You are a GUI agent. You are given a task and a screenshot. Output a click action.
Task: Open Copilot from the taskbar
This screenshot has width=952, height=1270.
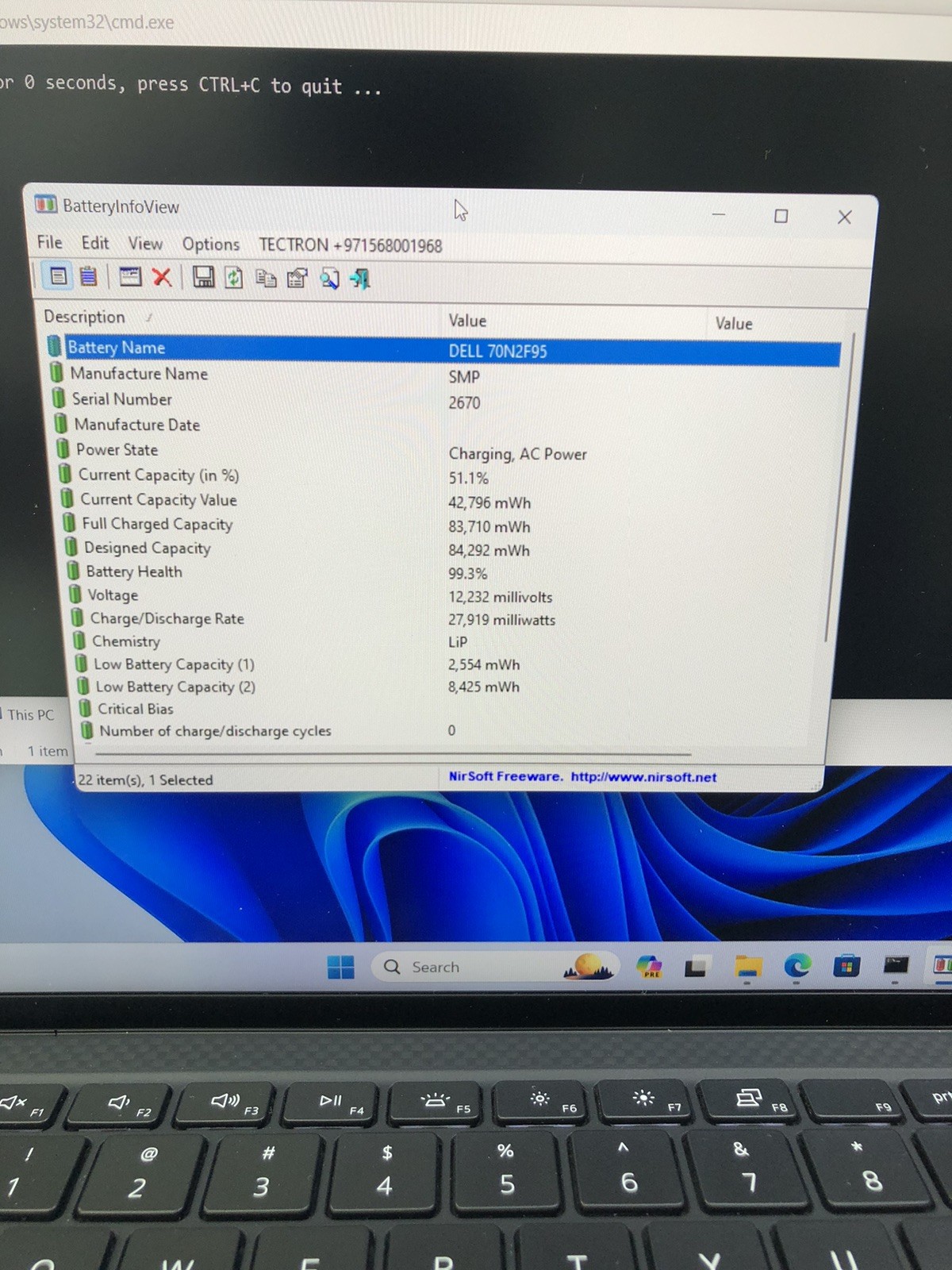[649, 966]
